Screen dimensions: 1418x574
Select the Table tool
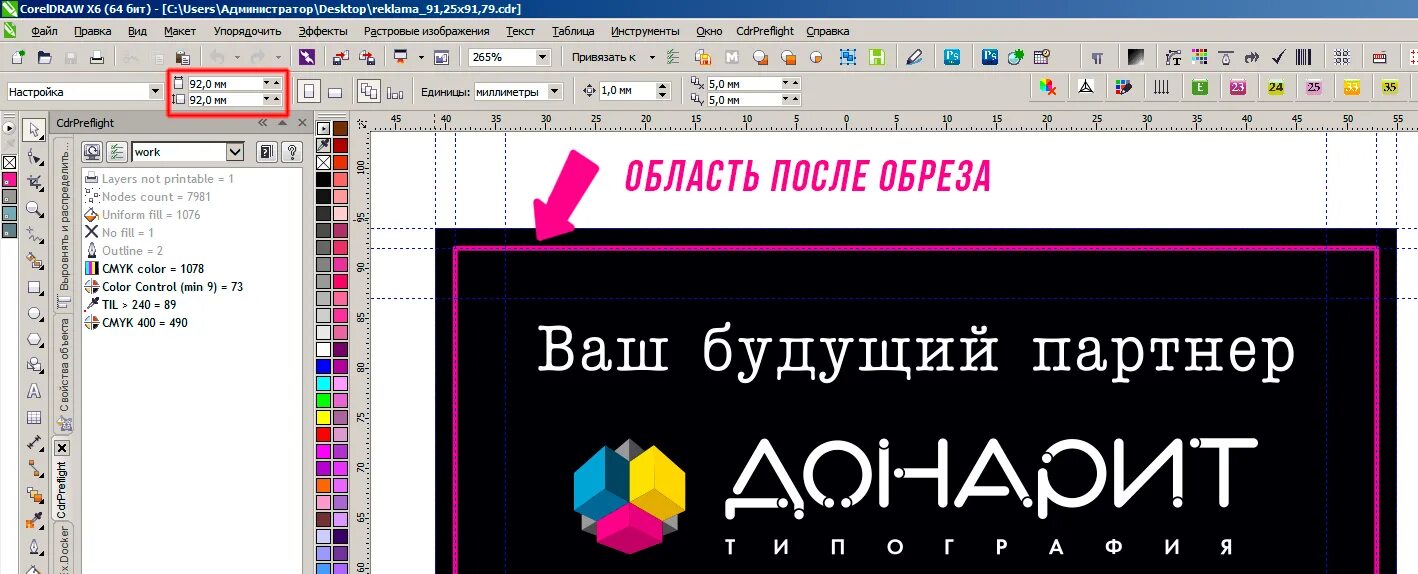pyautogui.click(x=35, y=417)
